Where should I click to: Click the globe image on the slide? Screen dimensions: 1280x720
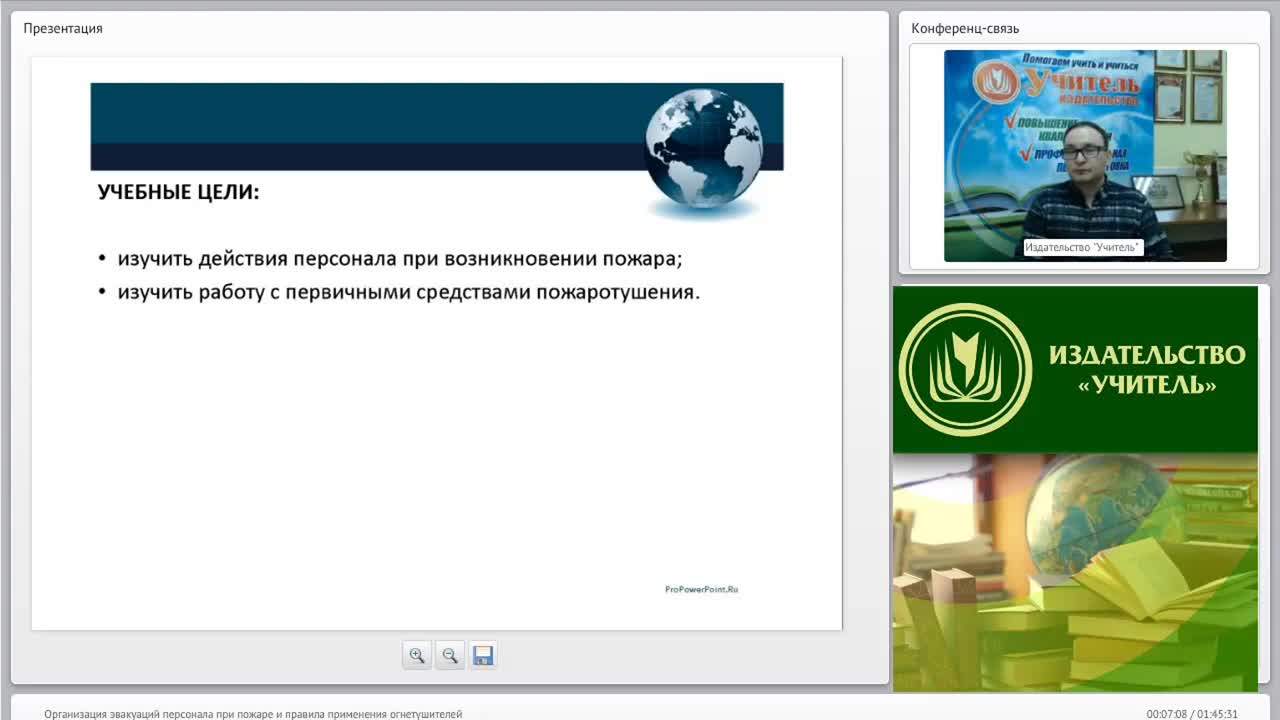click(x=704, y=149)
